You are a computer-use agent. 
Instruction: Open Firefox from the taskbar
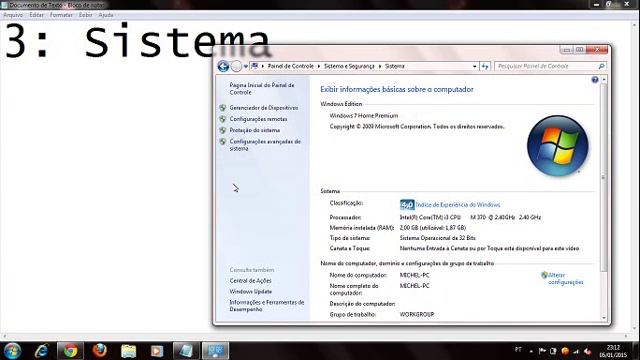click(99, 351)
